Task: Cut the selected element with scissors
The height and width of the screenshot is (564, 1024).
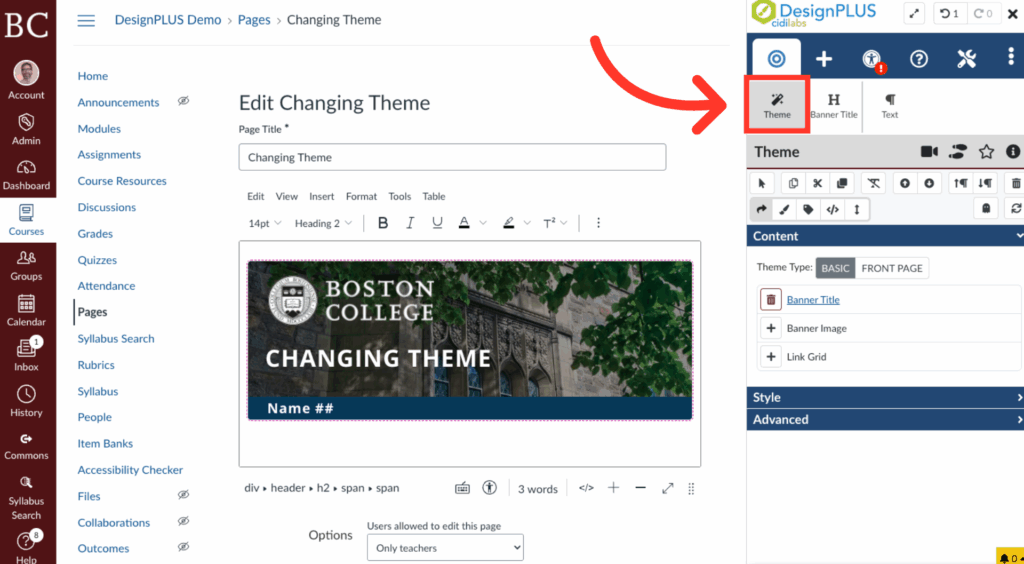Action: (818, 183)
